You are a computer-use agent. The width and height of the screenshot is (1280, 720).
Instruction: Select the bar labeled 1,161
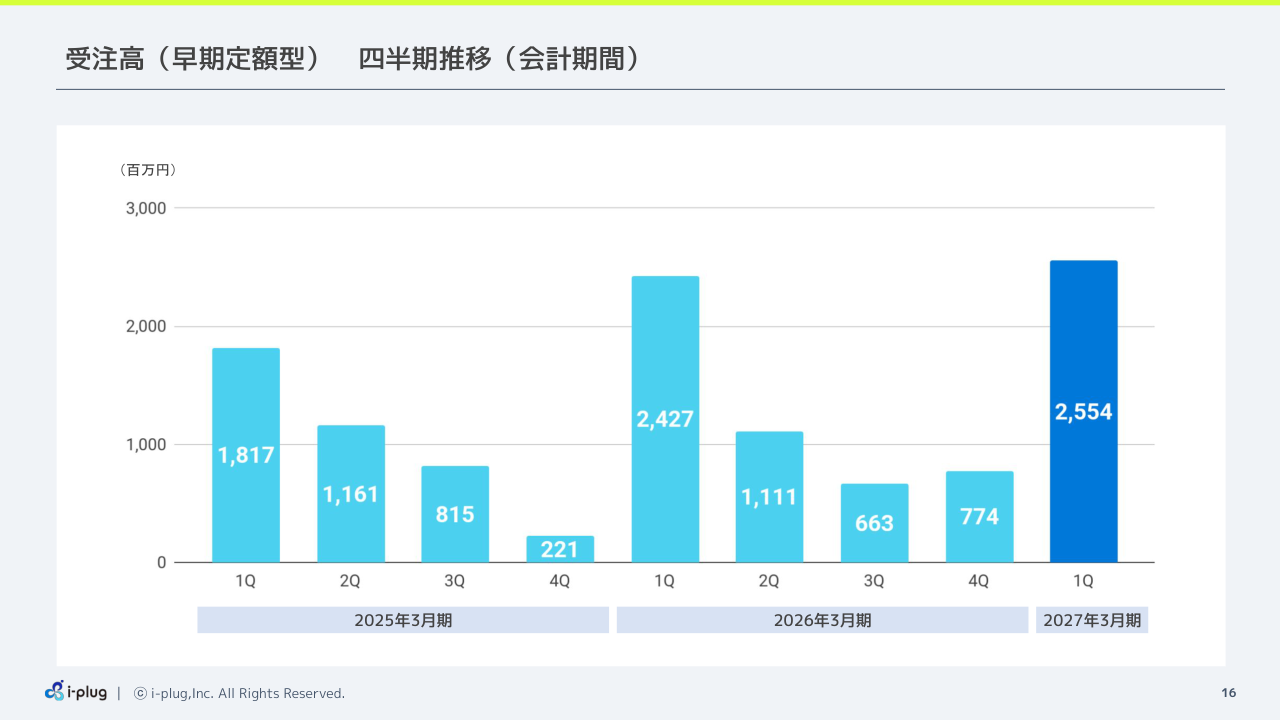click(351, 494)
